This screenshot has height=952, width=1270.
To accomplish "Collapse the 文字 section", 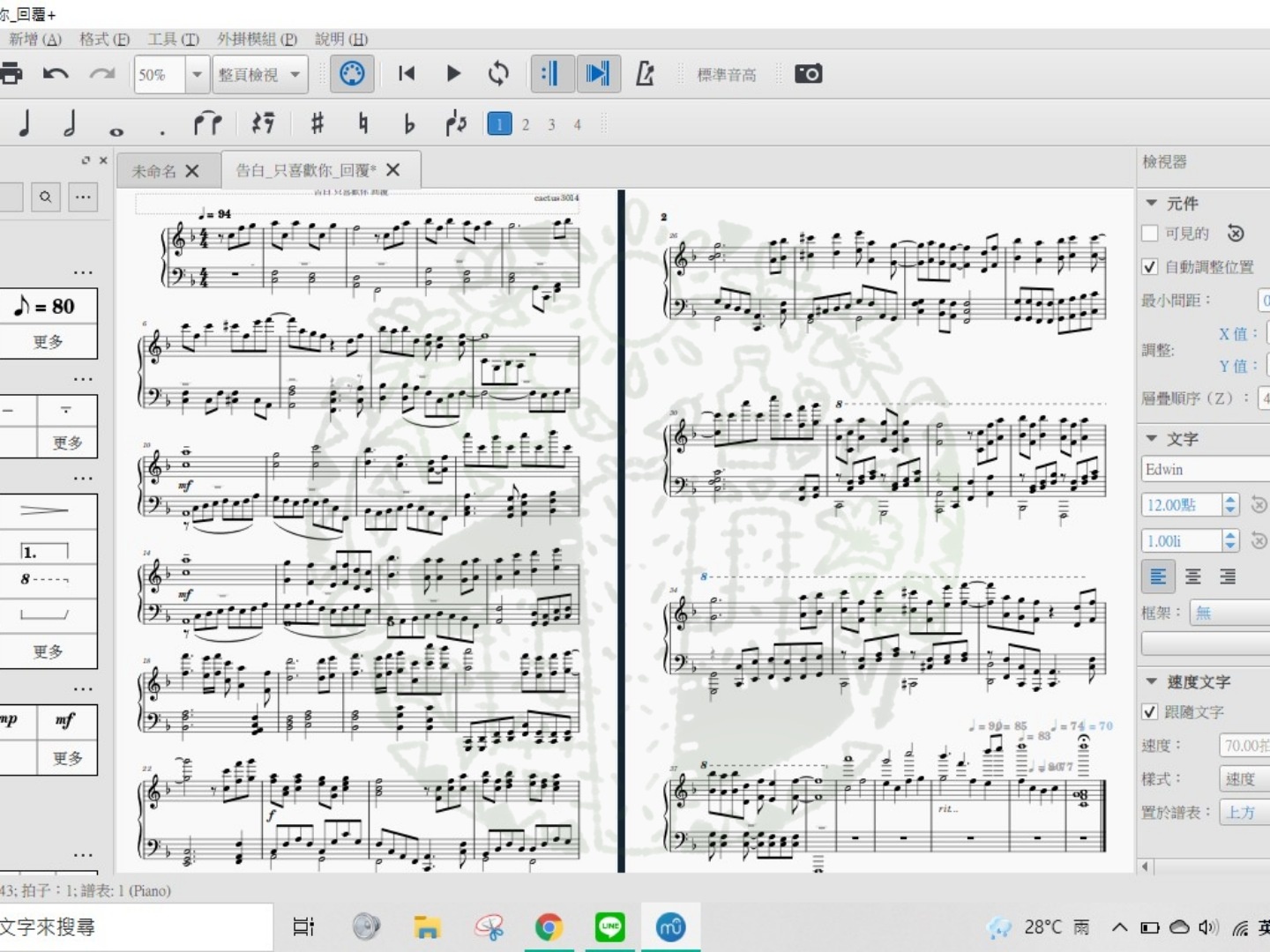I will tap(1151, 438).
